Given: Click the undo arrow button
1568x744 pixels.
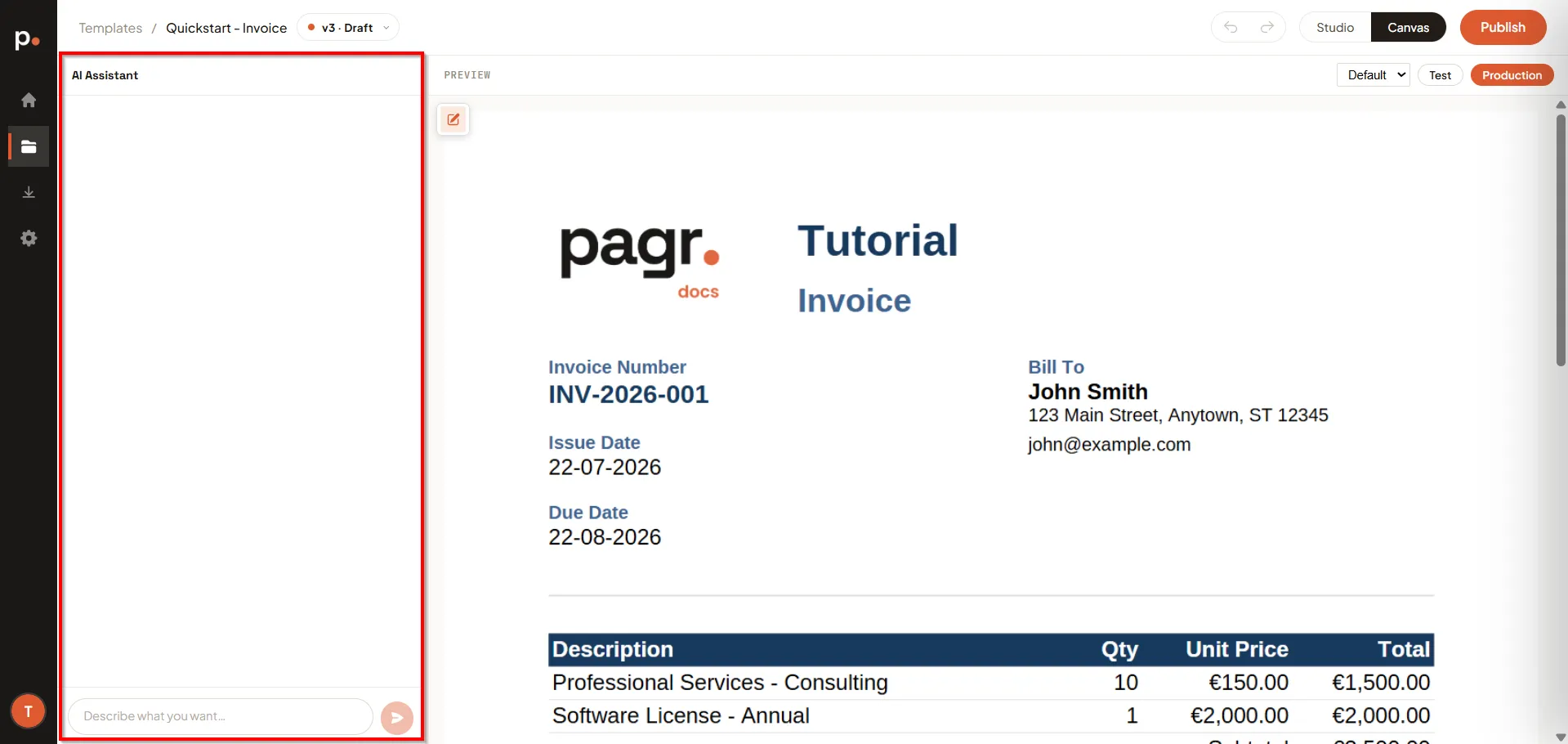Looking at the screenshot, I should click(1231, 28).
